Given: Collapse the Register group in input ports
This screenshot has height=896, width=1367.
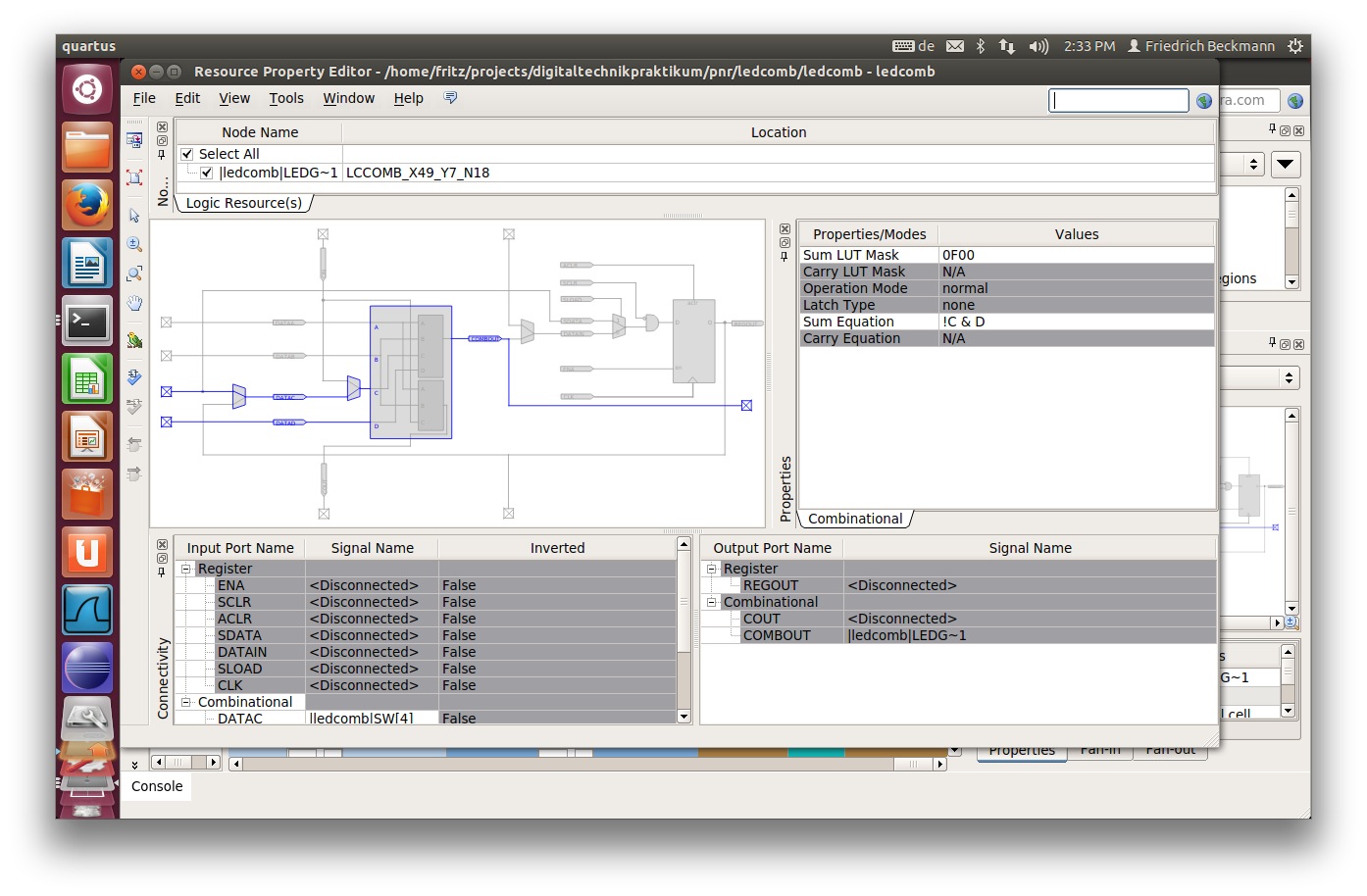Looking at the screenshot, I should (x=185, y=569).
